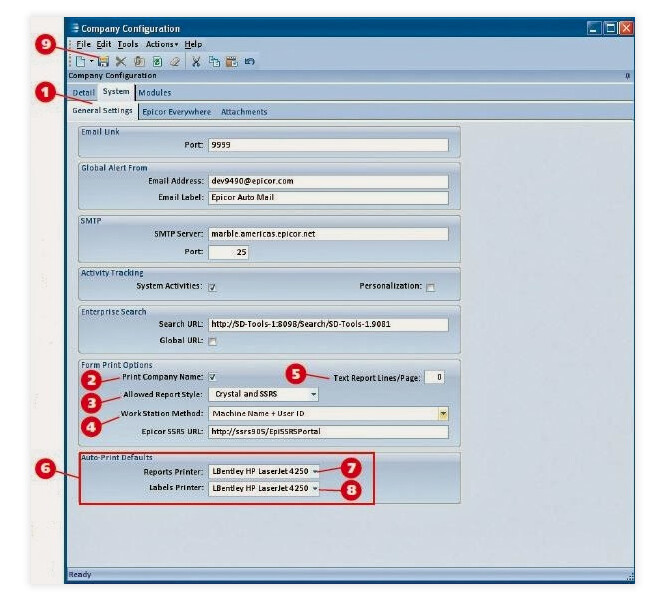This screenshot has height=596, width=663.
Task: Check the Global URL checkbox
Action: (212, 341)
